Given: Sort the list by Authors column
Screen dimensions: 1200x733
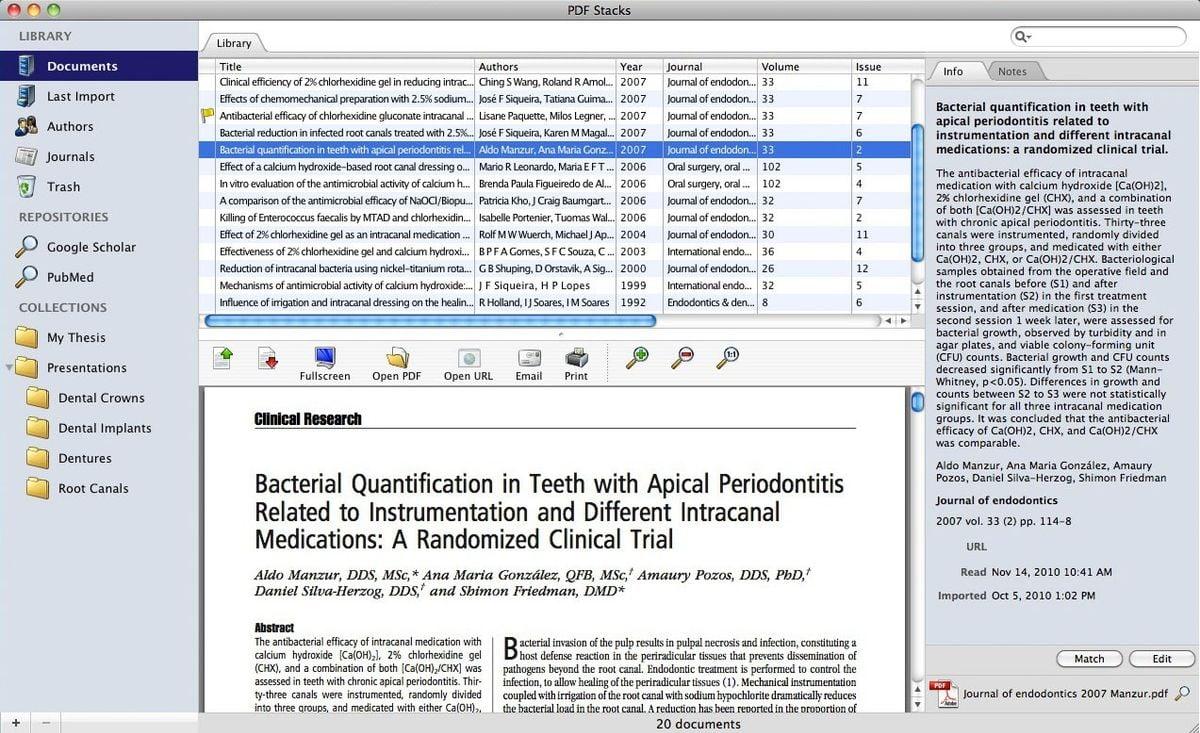Looking at the screenshot, I should [x=546, y=67].
